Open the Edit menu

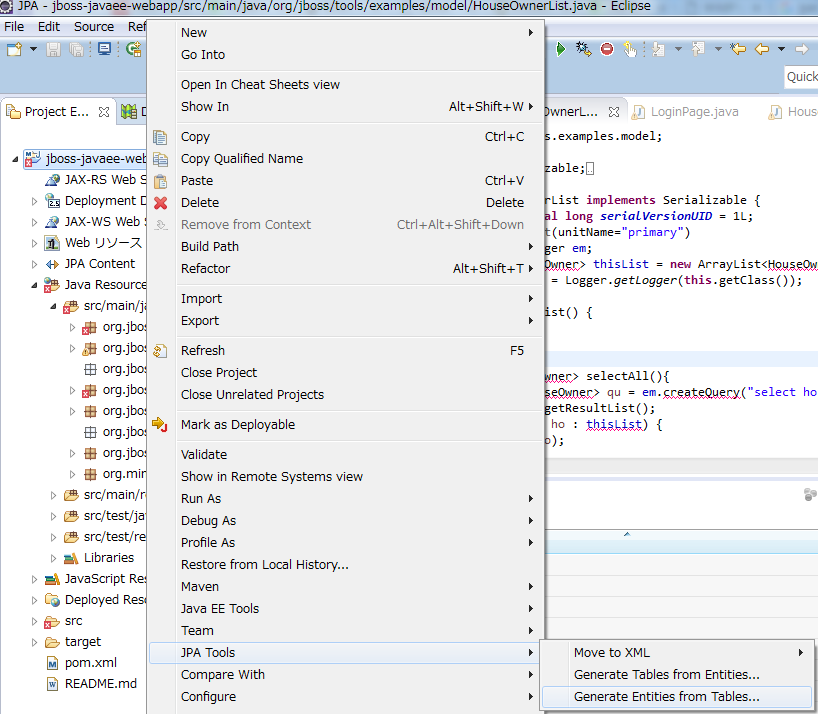[x=49, y=27]
